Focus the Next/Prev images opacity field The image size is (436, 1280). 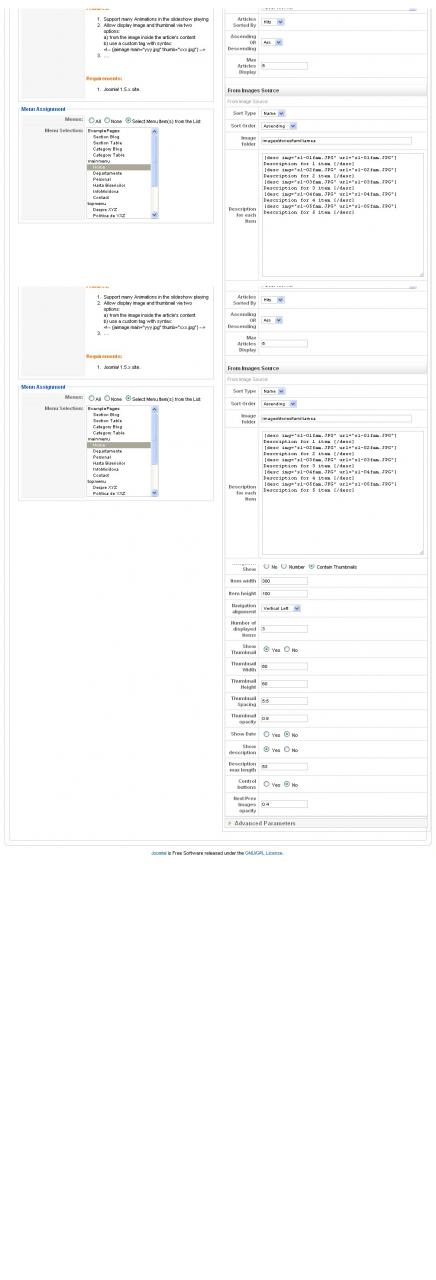point(284,804)
